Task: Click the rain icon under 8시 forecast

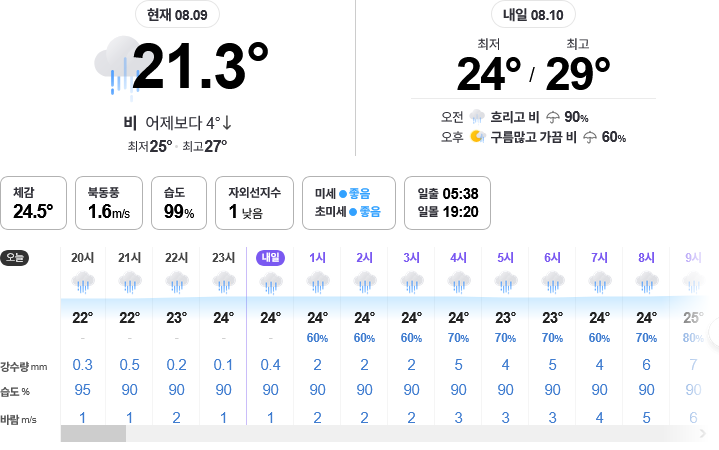Action: point(647,282)
